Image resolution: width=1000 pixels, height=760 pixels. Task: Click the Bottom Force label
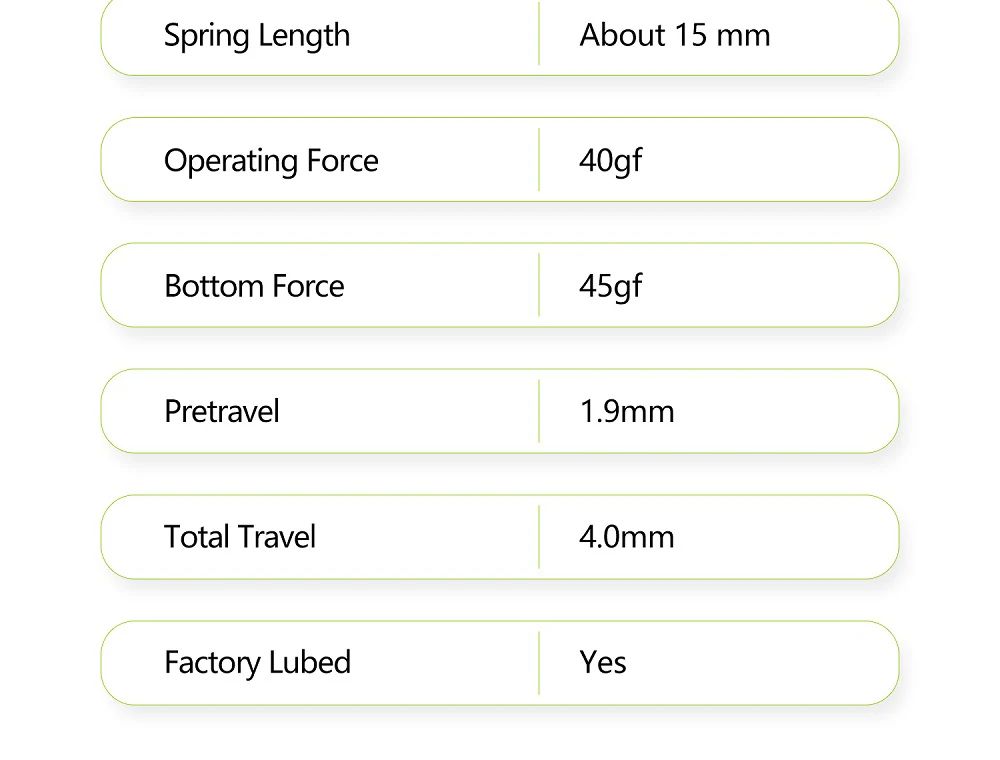point(254,287)
